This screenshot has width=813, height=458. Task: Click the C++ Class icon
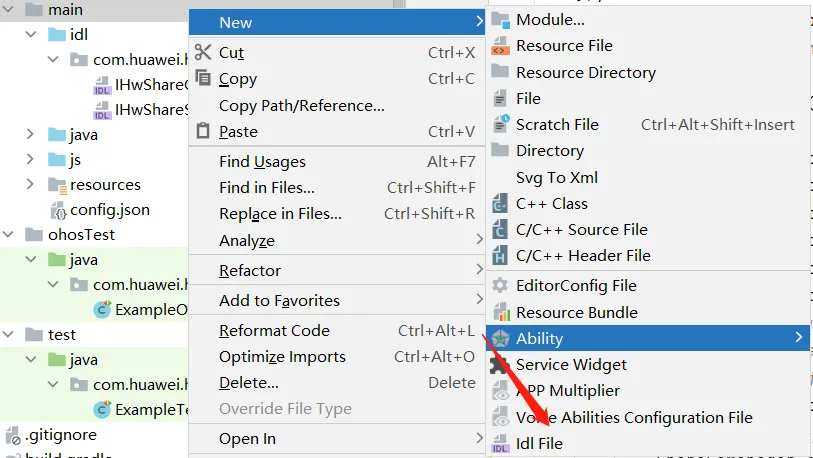click(x=501, y=204)
